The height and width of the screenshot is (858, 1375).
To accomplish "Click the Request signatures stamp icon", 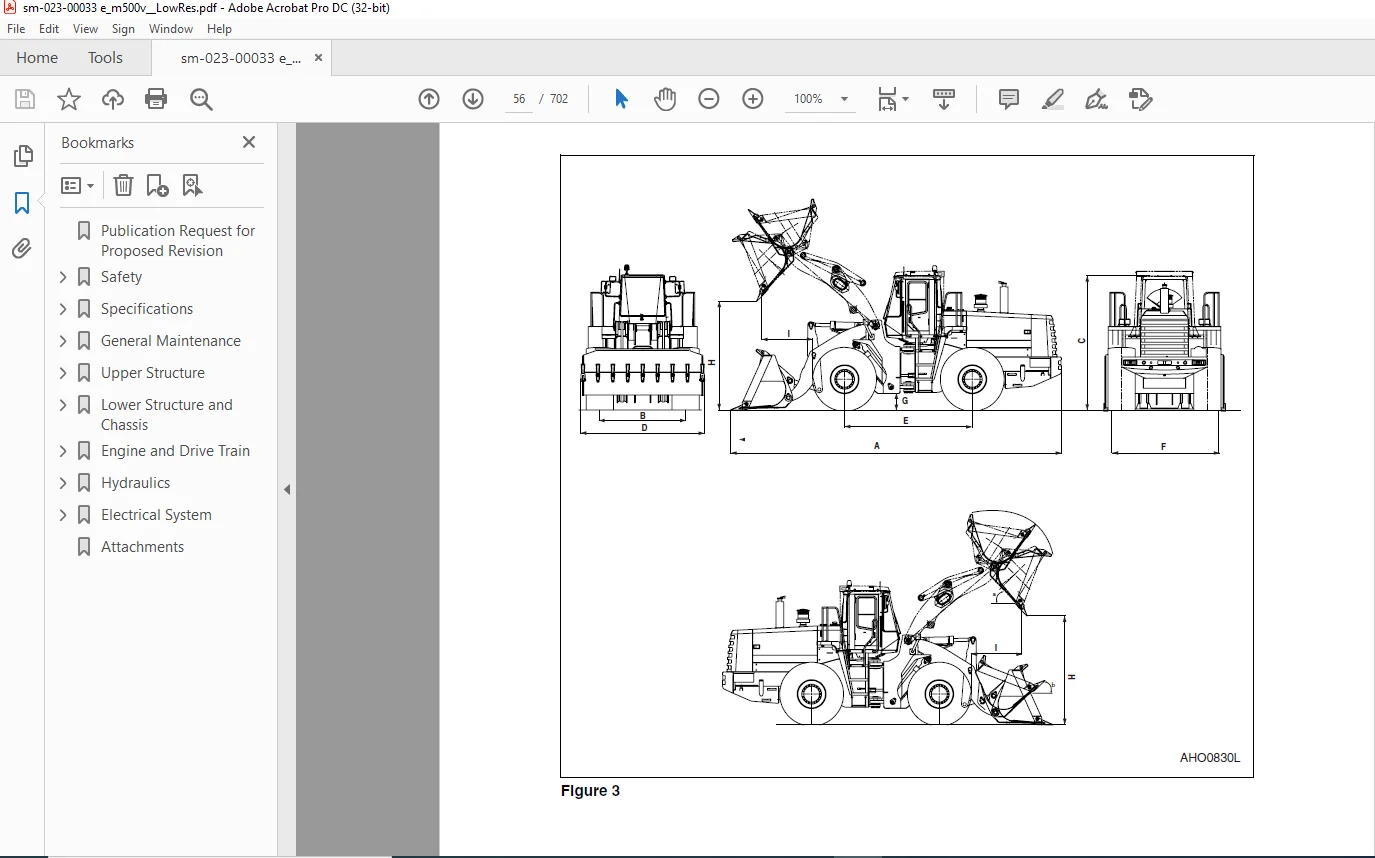I will (1141, 99).
